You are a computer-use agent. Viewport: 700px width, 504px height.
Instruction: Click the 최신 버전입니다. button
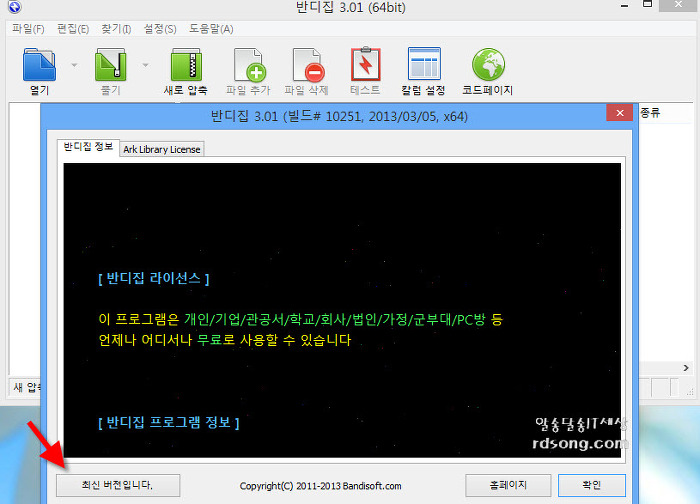pos(118,485)
